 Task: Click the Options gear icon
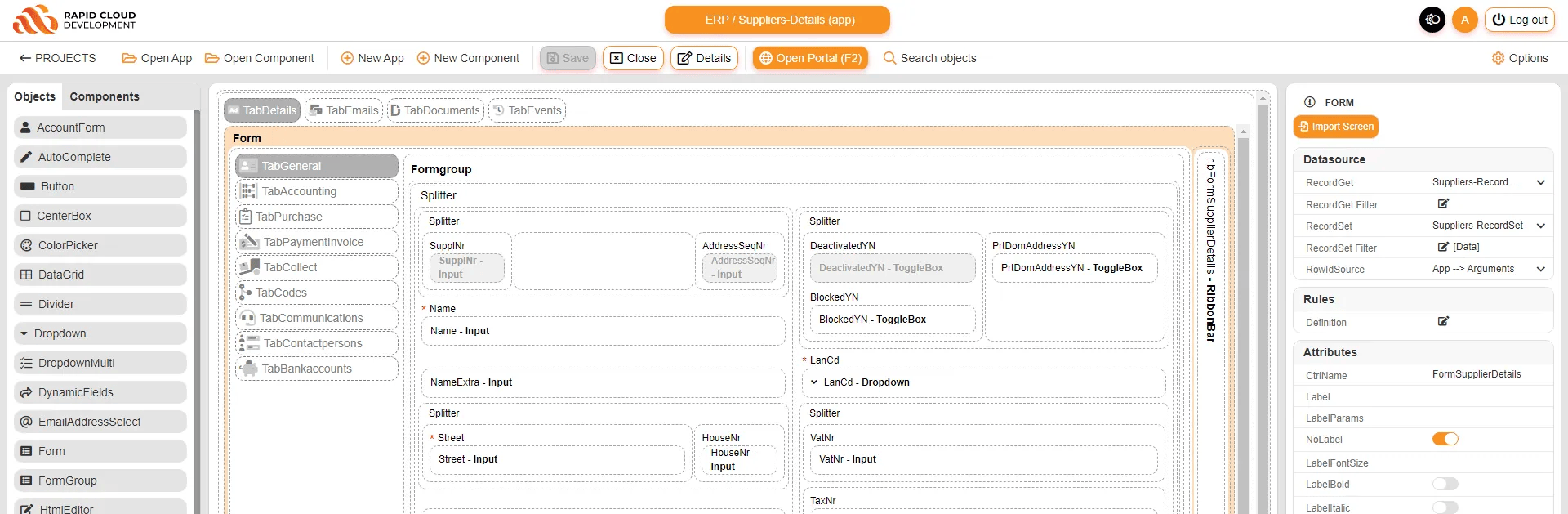[1498, 58]
